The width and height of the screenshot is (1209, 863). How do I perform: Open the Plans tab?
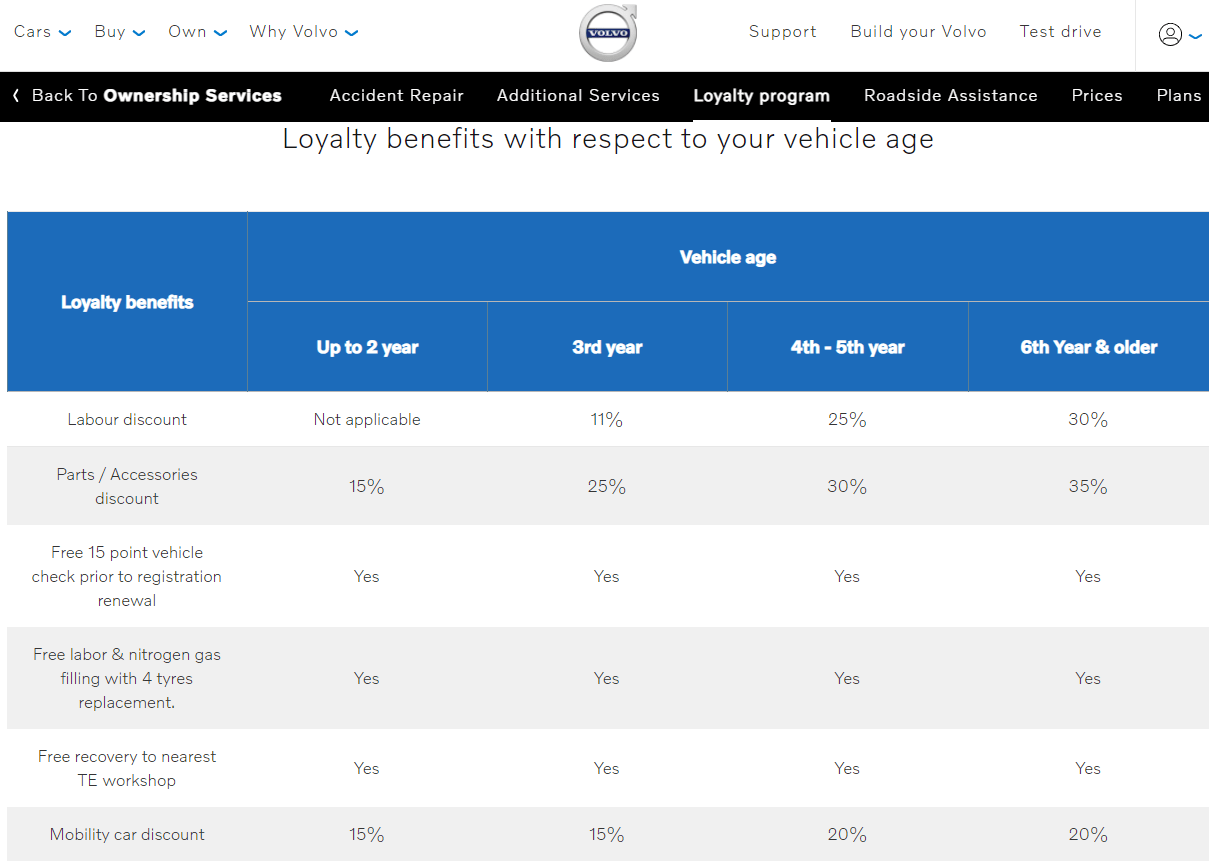(x=1179, y=96)
